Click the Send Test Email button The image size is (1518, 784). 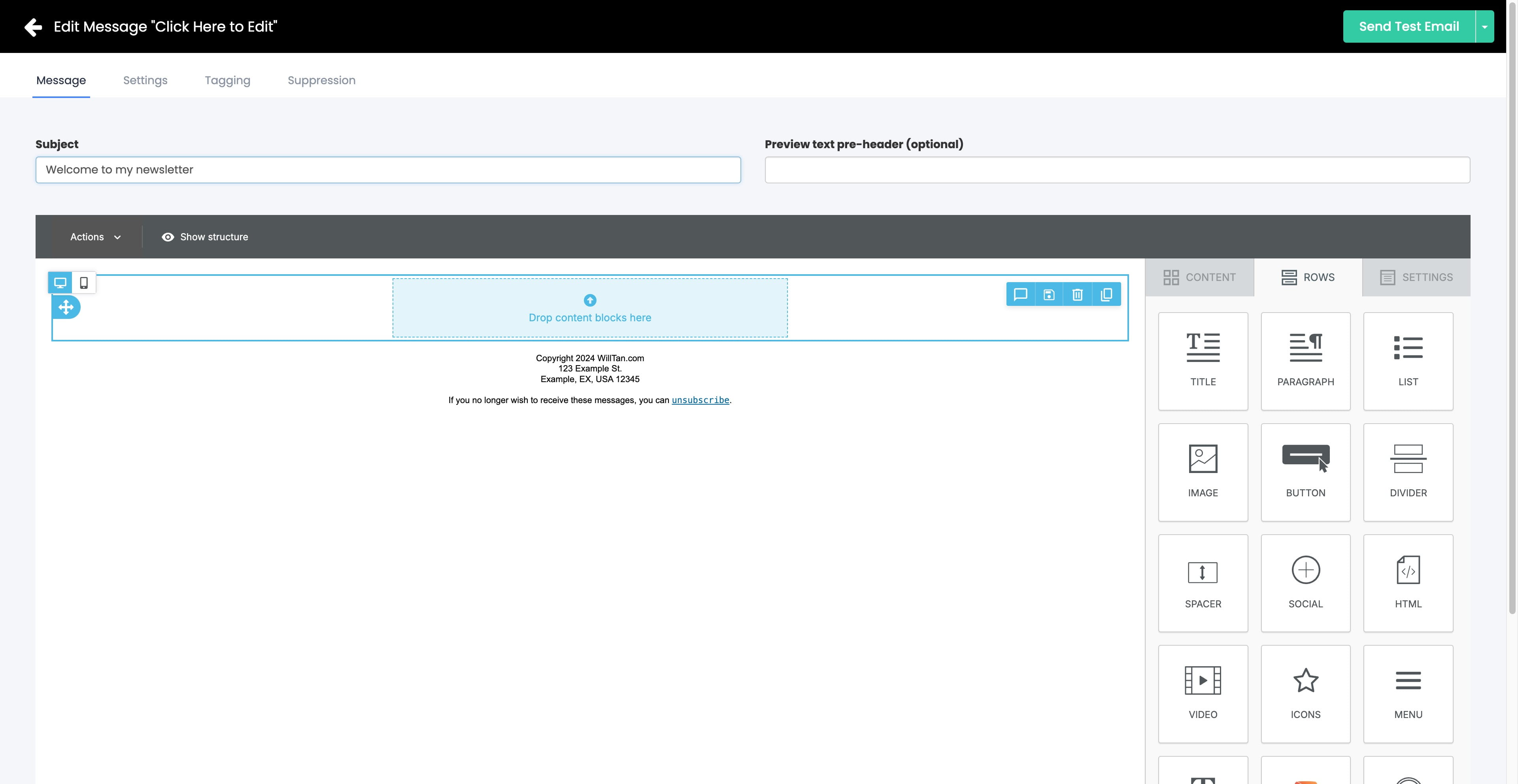click(1408, 26)
